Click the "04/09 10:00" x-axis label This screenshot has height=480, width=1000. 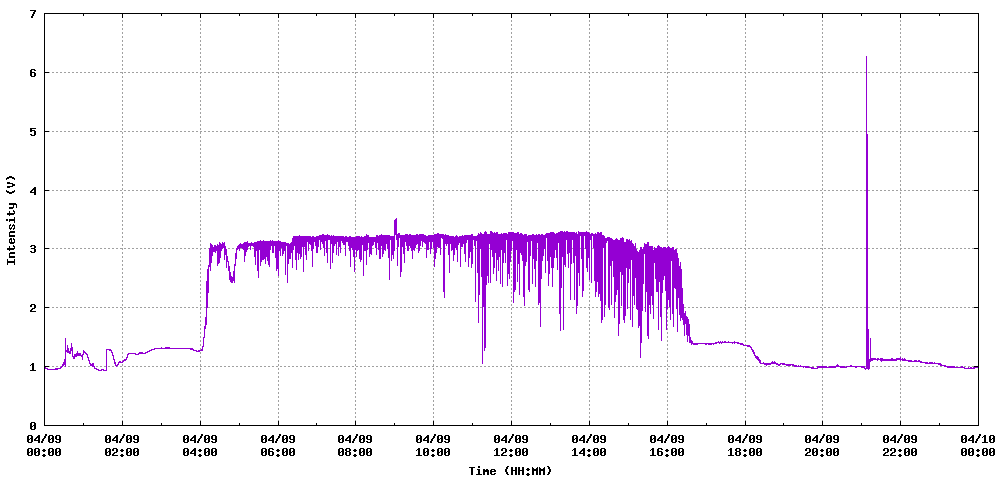(x=434, y=446)
